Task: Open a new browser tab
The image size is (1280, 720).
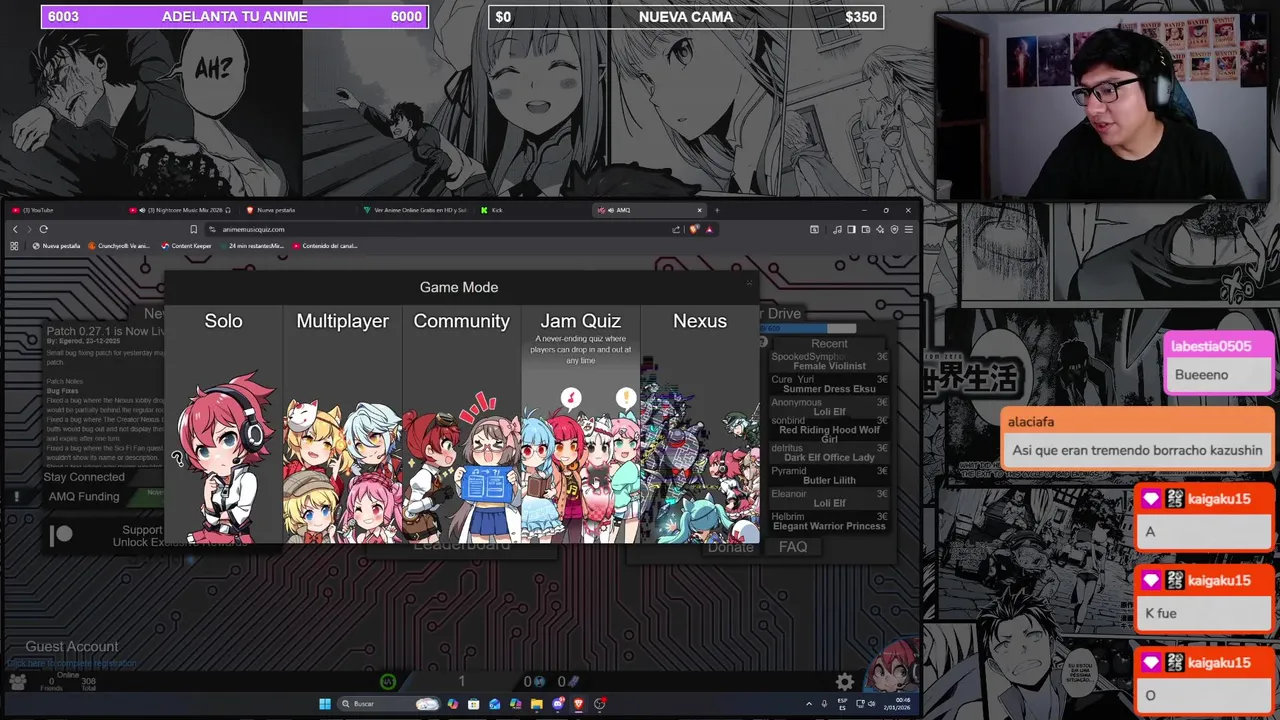Action: (717, 210)
